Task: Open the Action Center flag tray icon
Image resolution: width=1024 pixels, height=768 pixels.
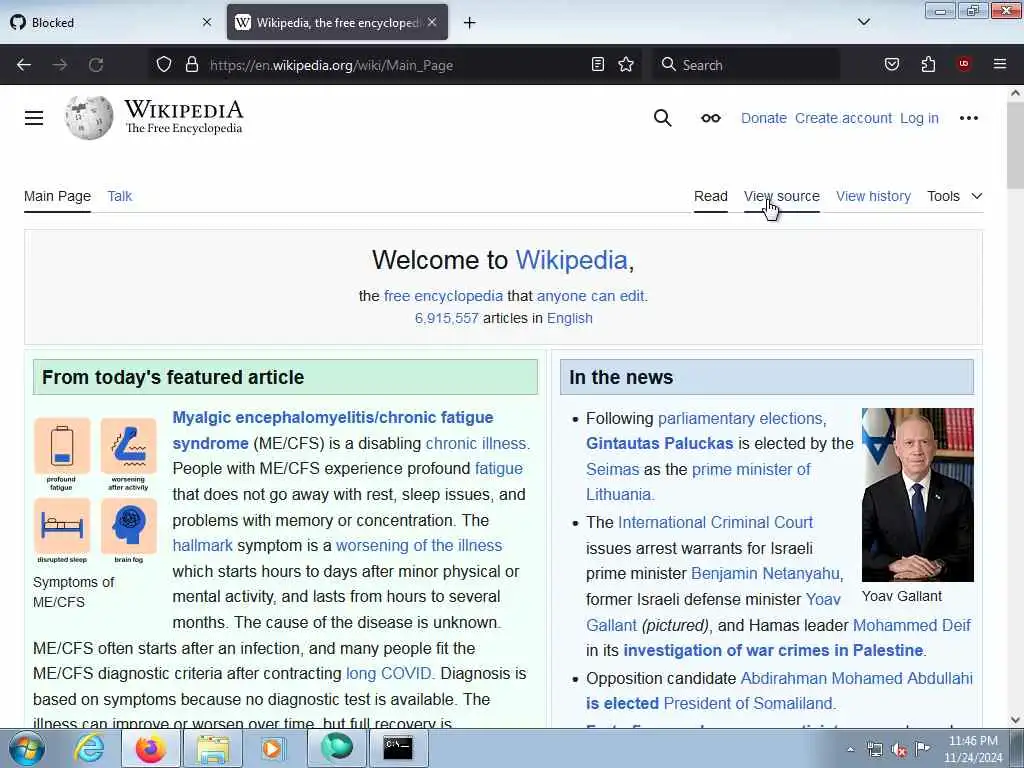Action: pos(922,749)
